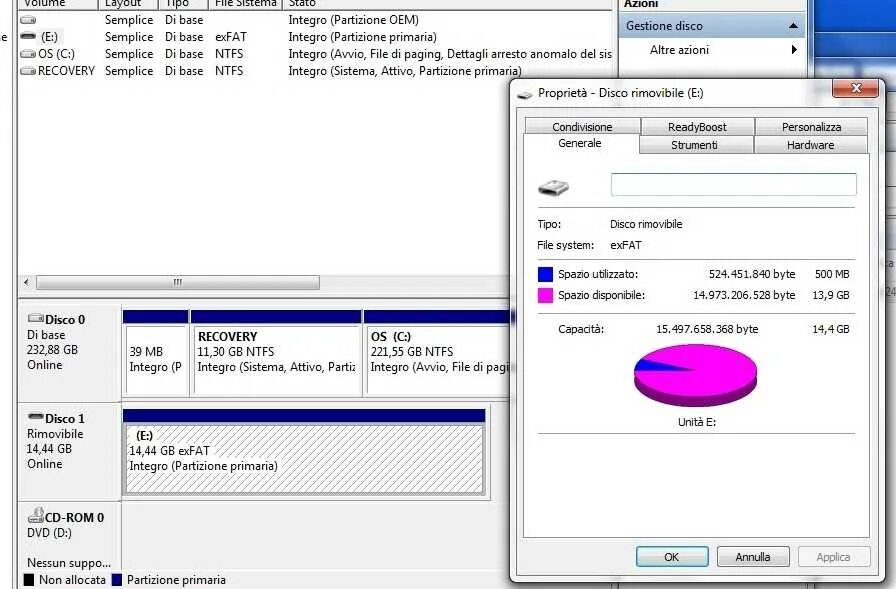Click the OS (C:) drive icon in volume list
The height and width of the screenshot is (589, 896).
pyautogui.click(x=28, y=54)
